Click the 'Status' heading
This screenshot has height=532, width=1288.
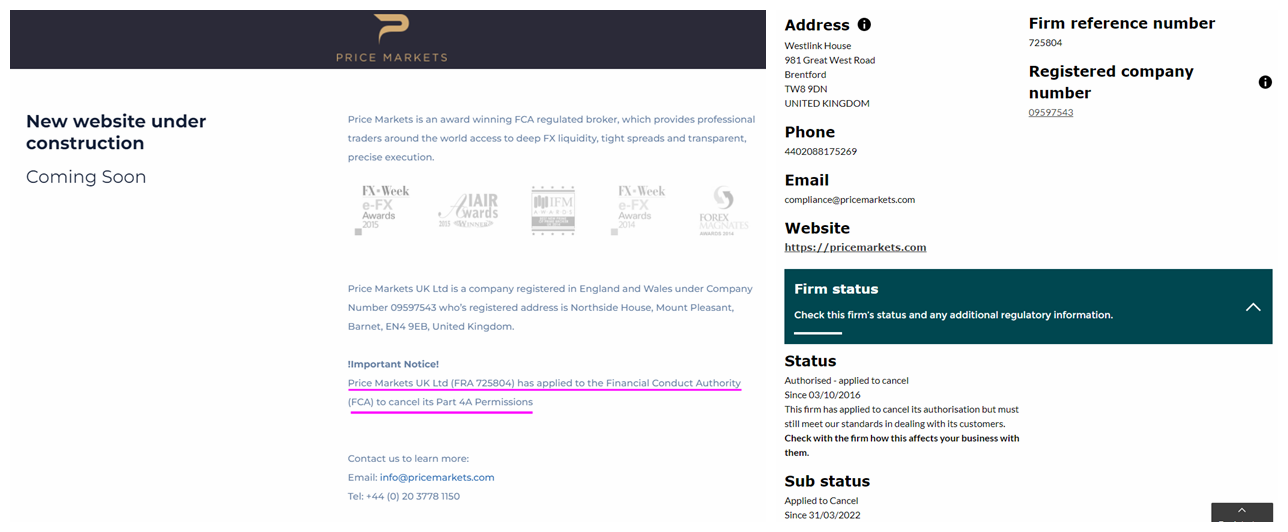coord(811,361)
